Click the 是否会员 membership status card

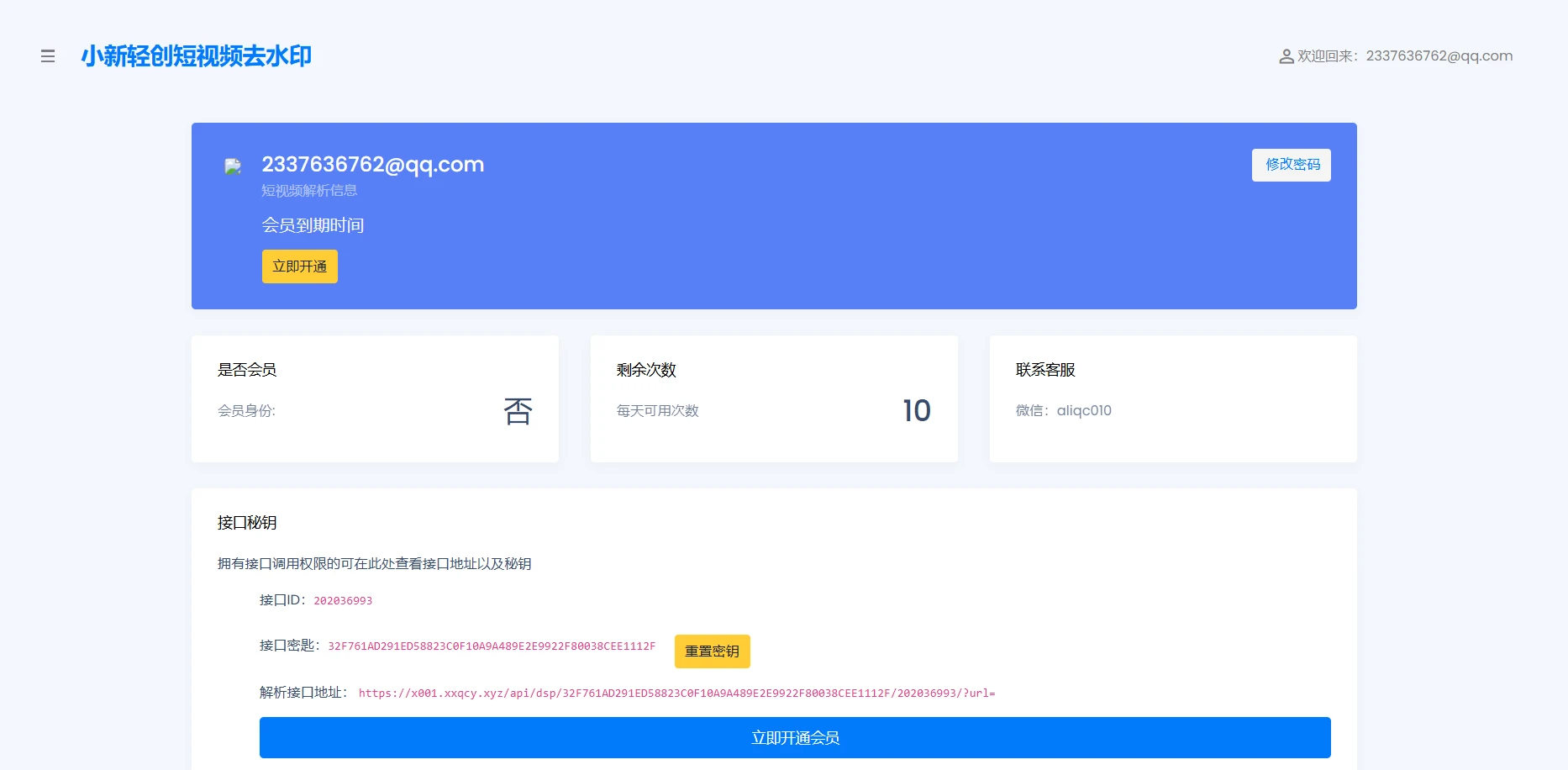pos(375,398)
